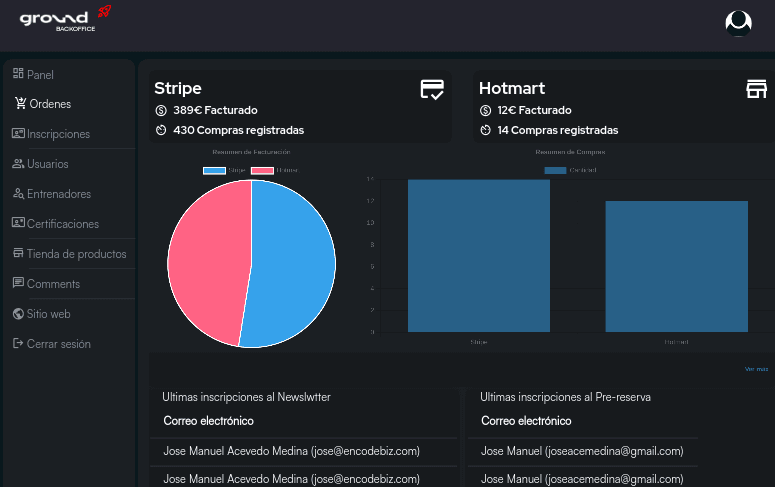775x487 pixels.
Task: Click 'Ultimas inscripciones al Pre-reserva' heading
Action: tap(565, 397)
